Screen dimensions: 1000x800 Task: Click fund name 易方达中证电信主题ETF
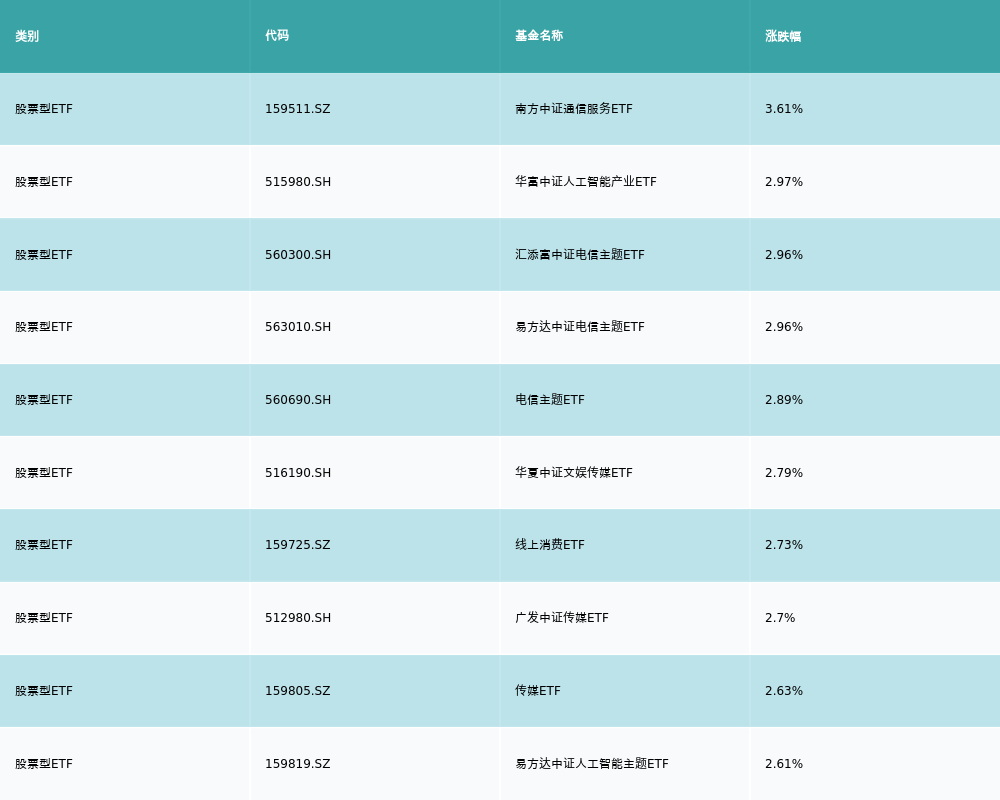pos(580,327)
